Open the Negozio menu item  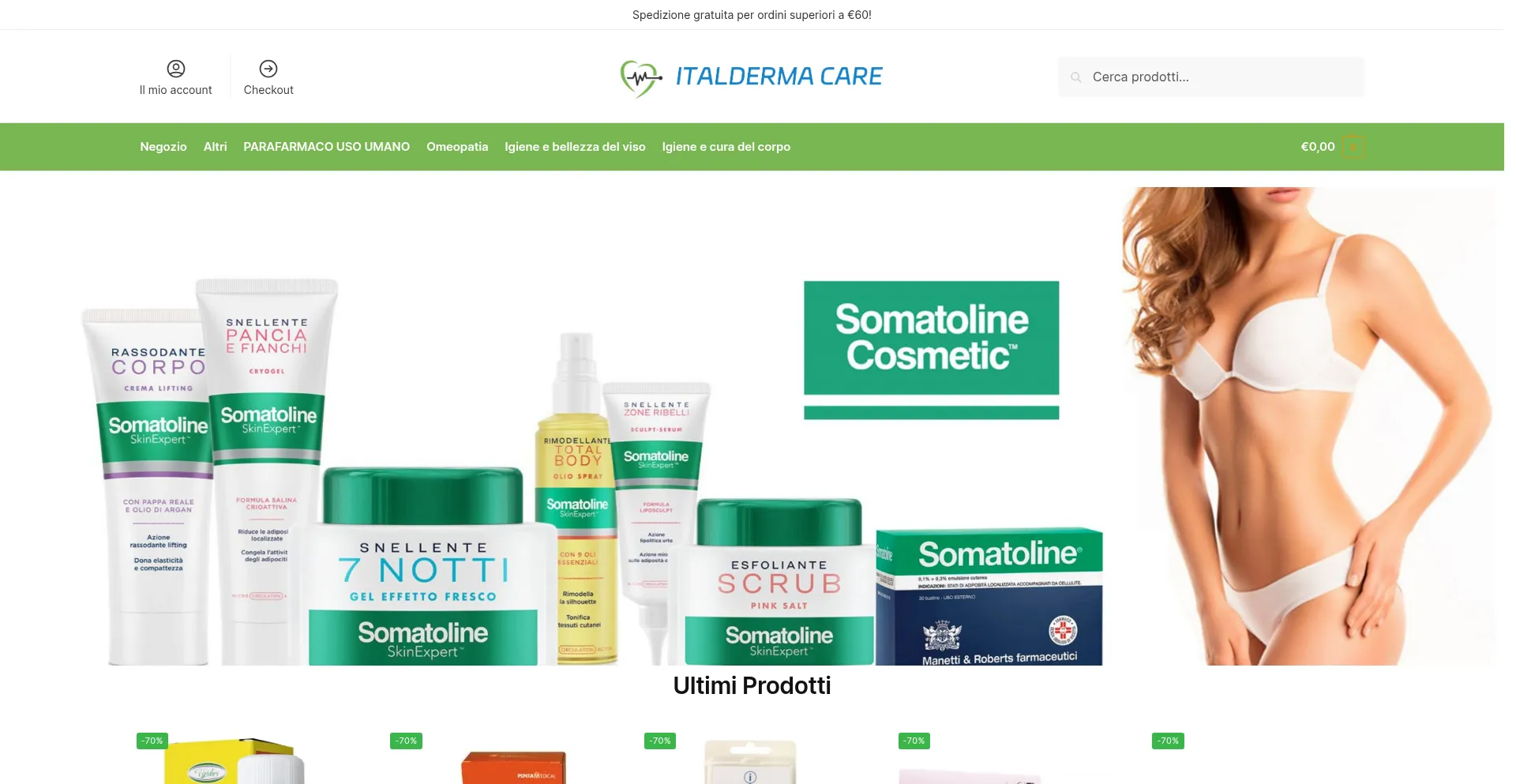(163, 147)
